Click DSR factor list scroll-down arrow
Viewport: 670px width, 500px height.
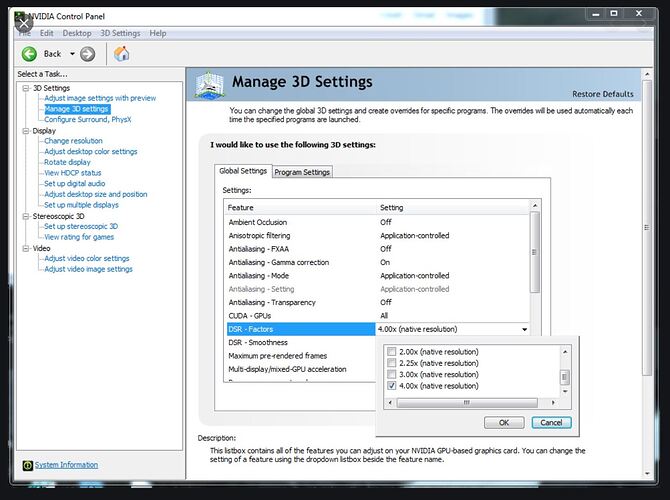pyautogui.click(x=565, y=391)
